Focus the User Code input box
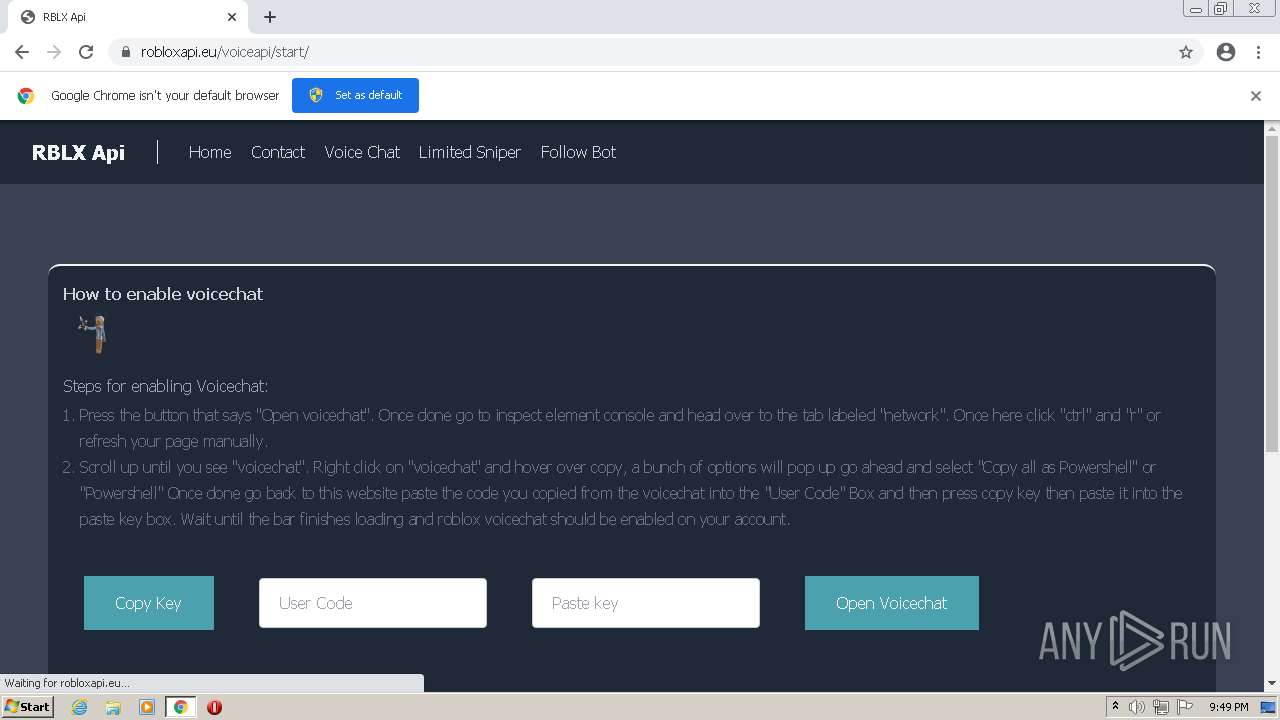The width and height of the screenshot is (1280, 720). pos(373,603)
